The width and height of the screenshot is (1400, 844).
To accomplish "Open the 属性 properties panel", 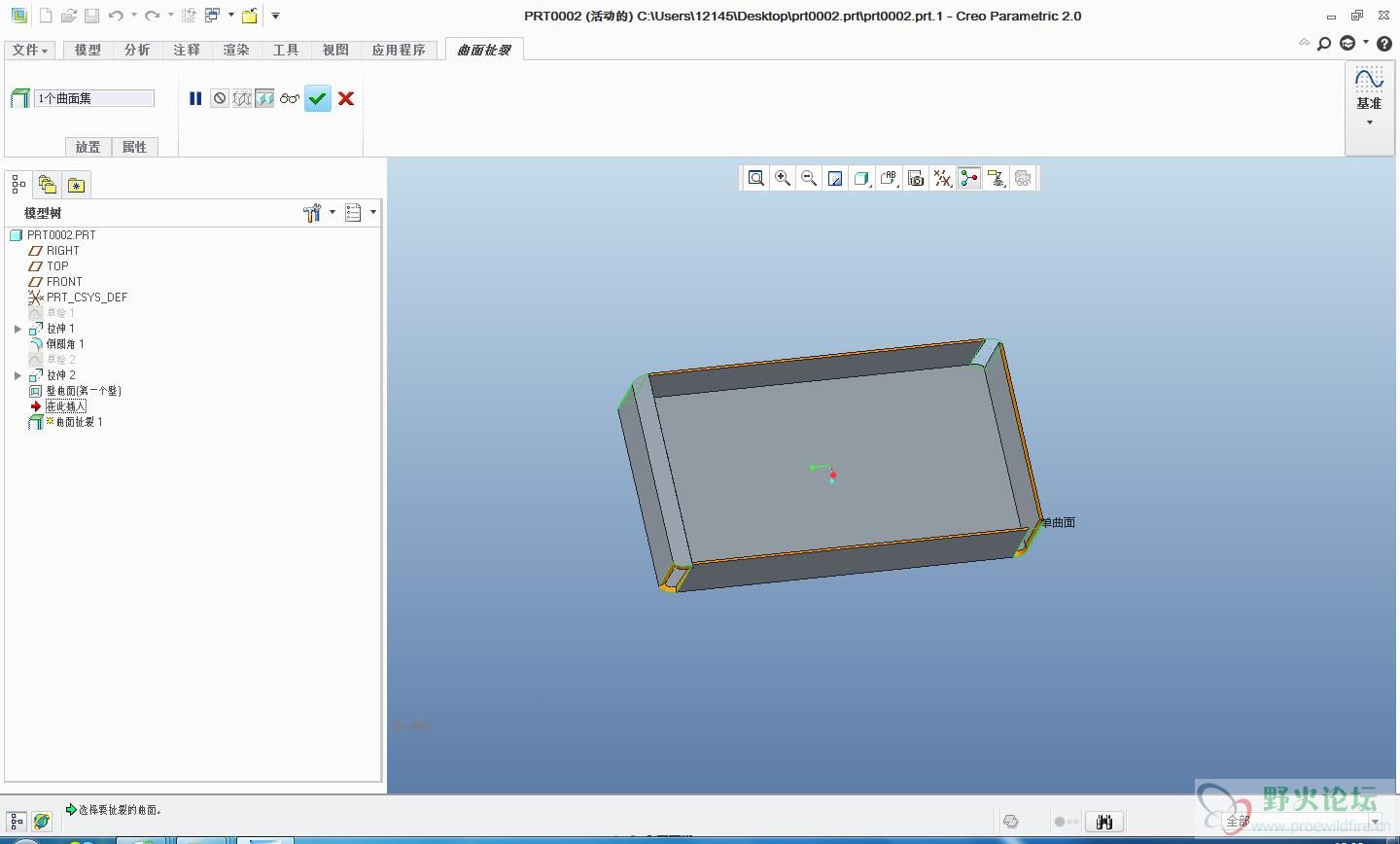I will point(134,147).
